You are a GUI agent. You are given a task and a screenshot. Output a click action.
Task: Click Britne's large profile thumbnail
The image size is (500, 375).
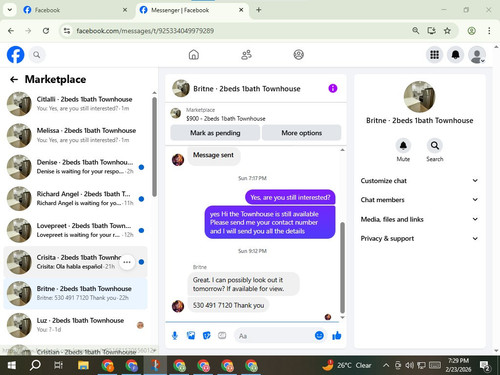(419, 97)
